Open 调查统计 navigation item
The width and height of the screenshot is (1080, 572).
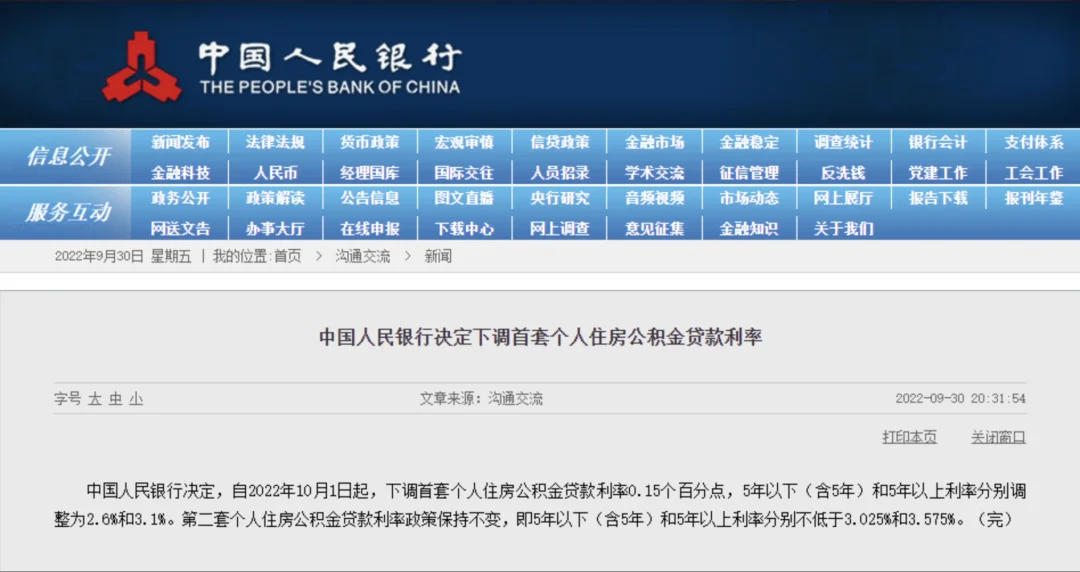click(843, 143)
